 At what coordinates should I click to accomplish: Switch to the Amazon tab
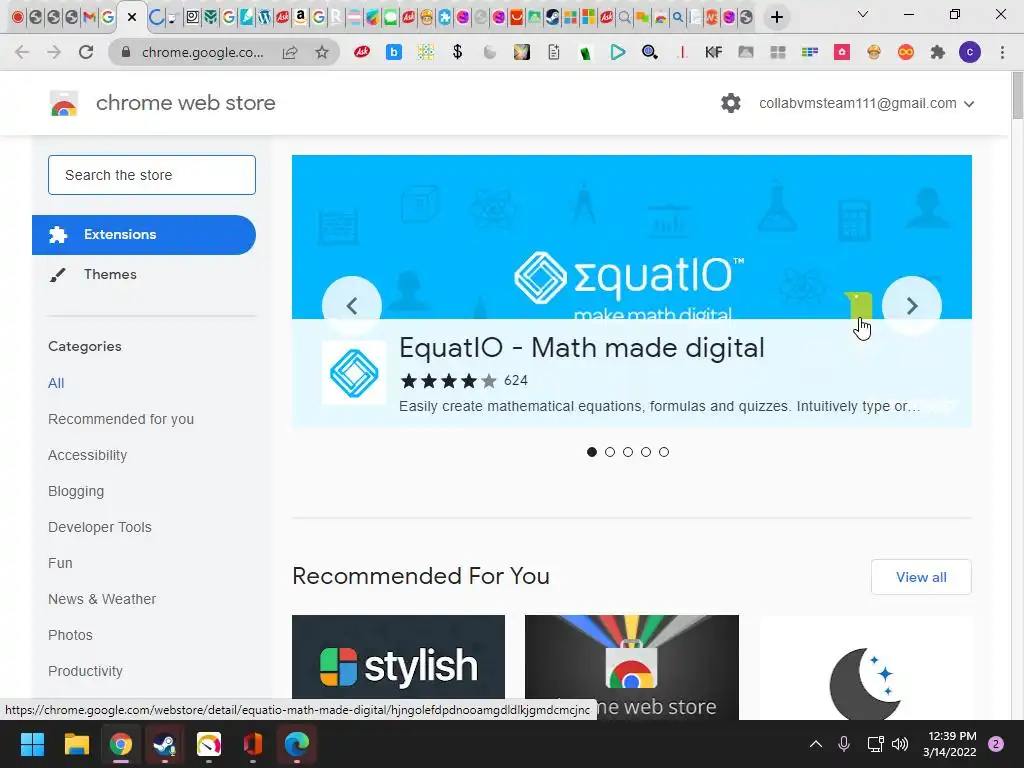(x=300, y=18)
